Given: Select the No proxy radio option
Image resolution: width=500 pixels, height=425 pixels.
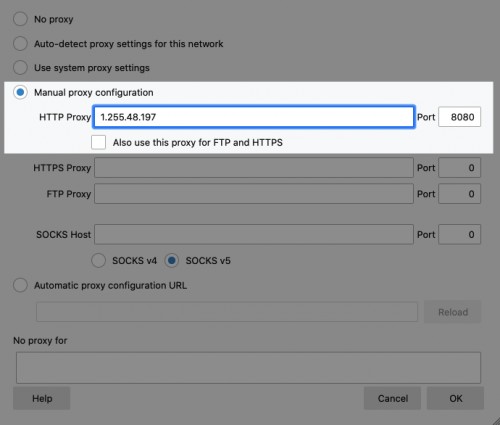Looking at the screenshot, I should coord(20,19).
